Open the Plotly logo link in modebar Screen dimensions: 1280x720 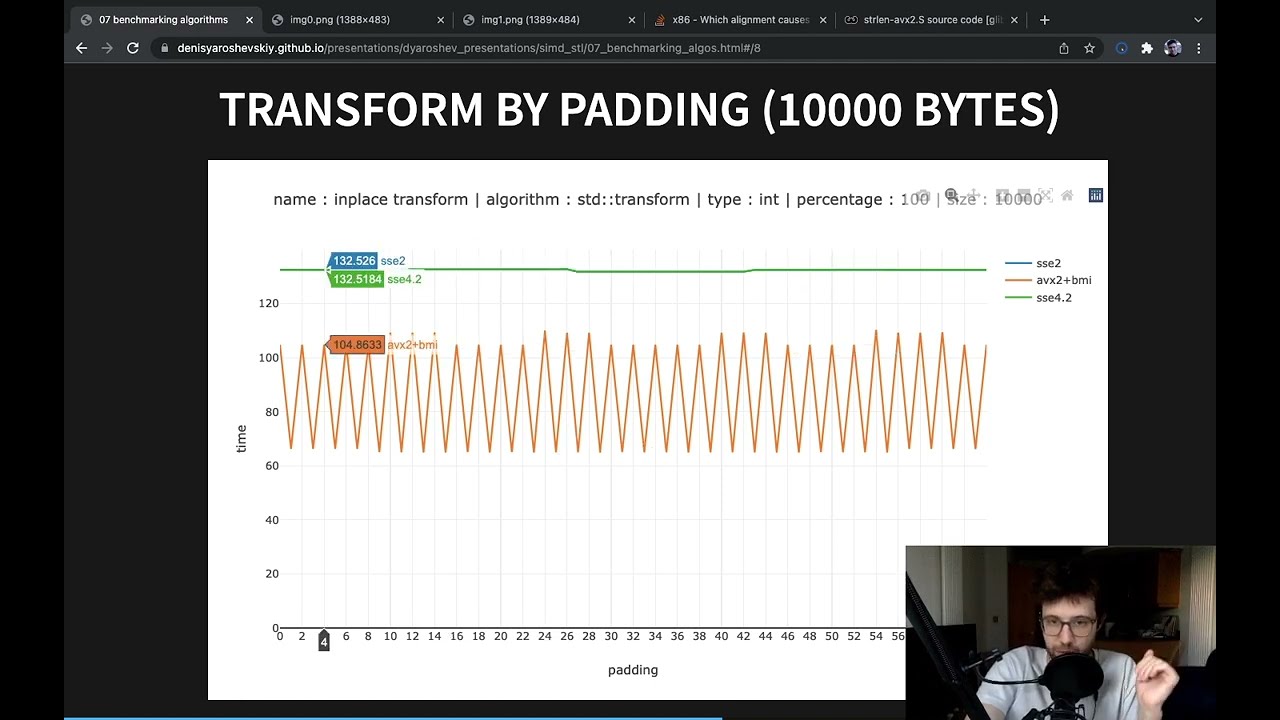point(1096,195)
